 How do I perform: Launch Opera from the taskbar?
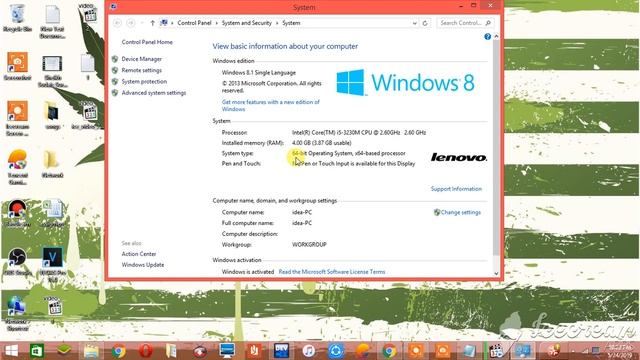(145, 351)
